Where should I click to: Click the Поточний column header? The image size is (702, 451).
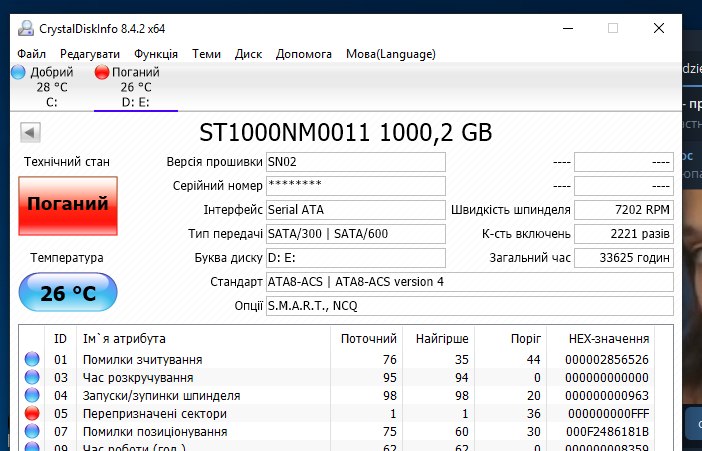coord(367,339)
